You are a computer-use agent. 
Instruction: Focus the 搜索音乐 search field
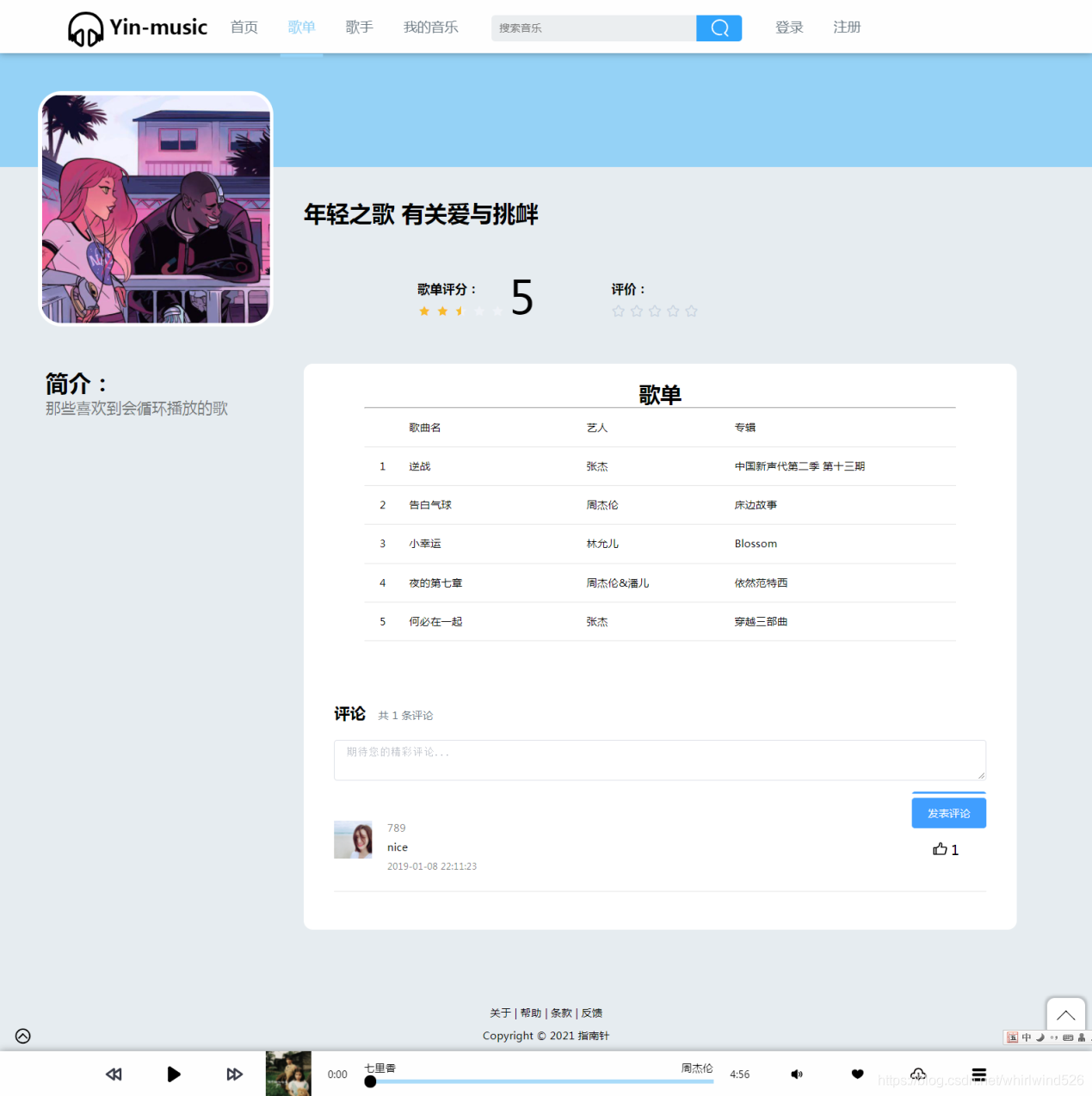tap(594, 28)
